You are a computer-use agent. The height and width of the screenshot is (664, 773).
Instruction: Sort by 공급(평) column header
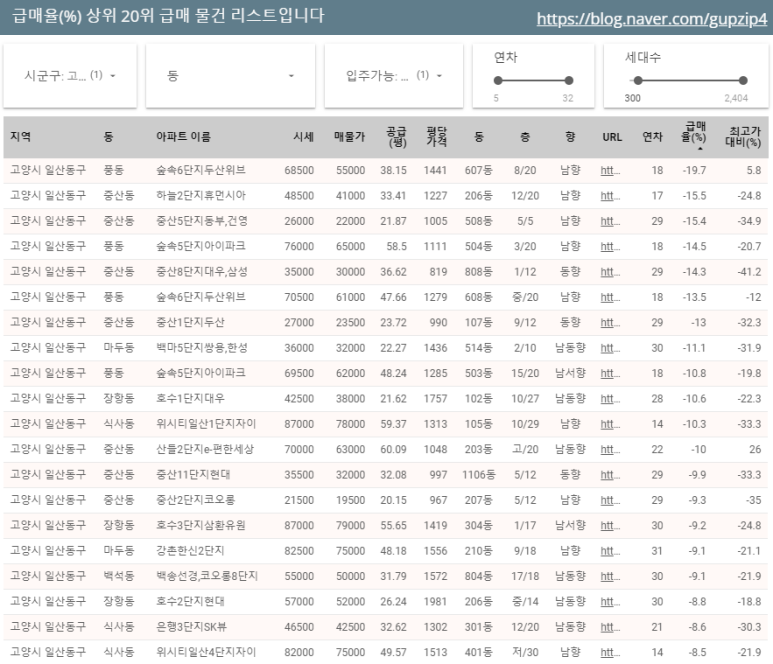(x=396, y=137)
